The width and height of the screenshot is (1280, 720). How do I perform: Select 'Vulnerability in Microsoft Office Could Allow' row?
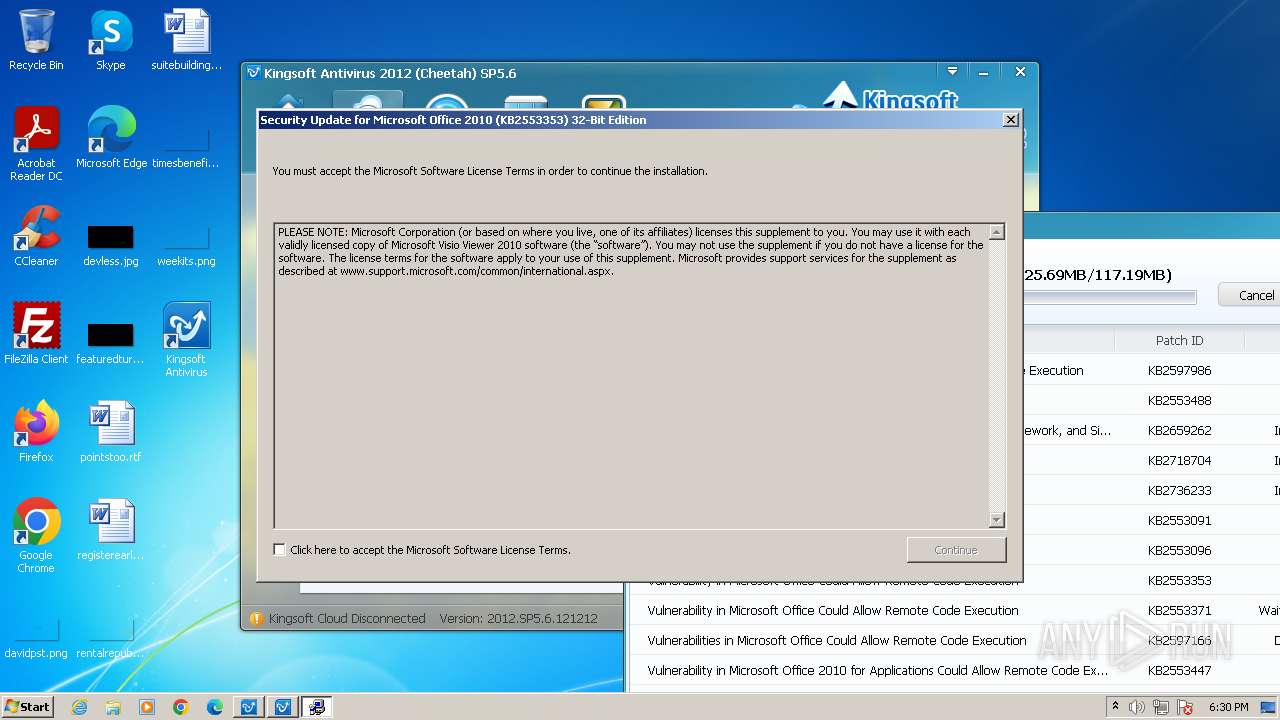(954, 610)
